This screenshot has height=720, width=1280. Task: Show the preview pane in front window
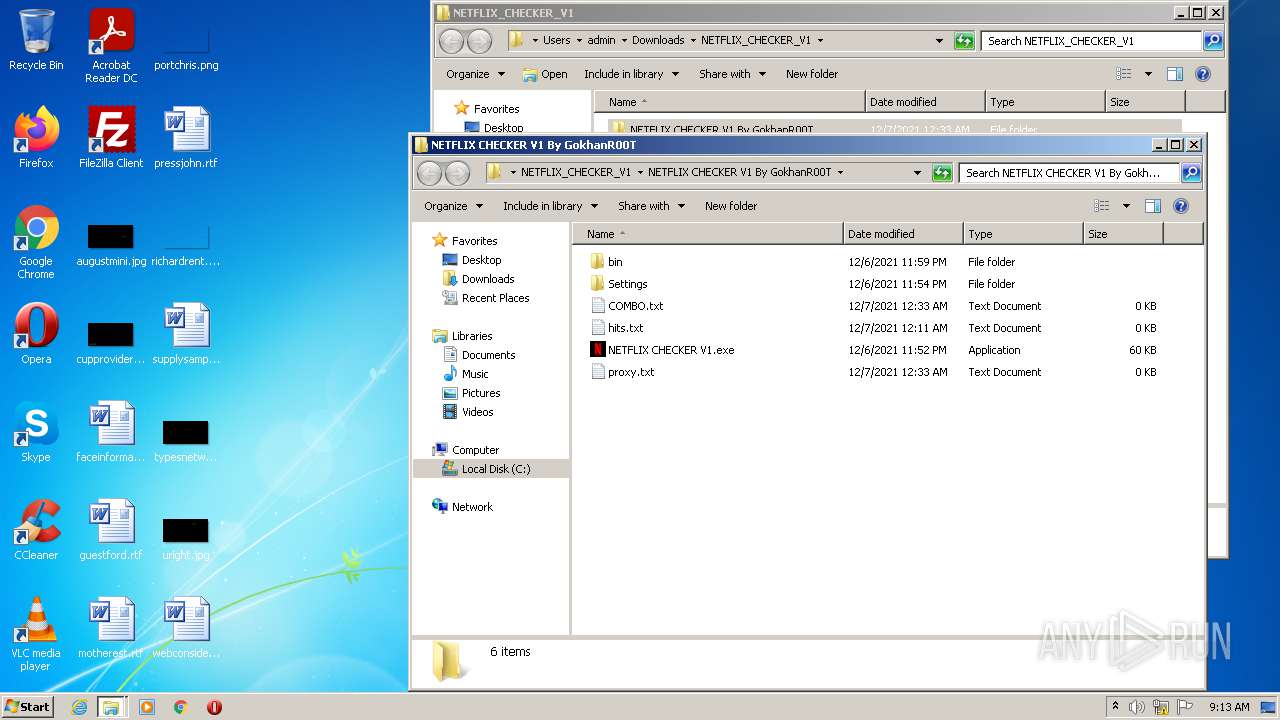(x=1152, y=206)
